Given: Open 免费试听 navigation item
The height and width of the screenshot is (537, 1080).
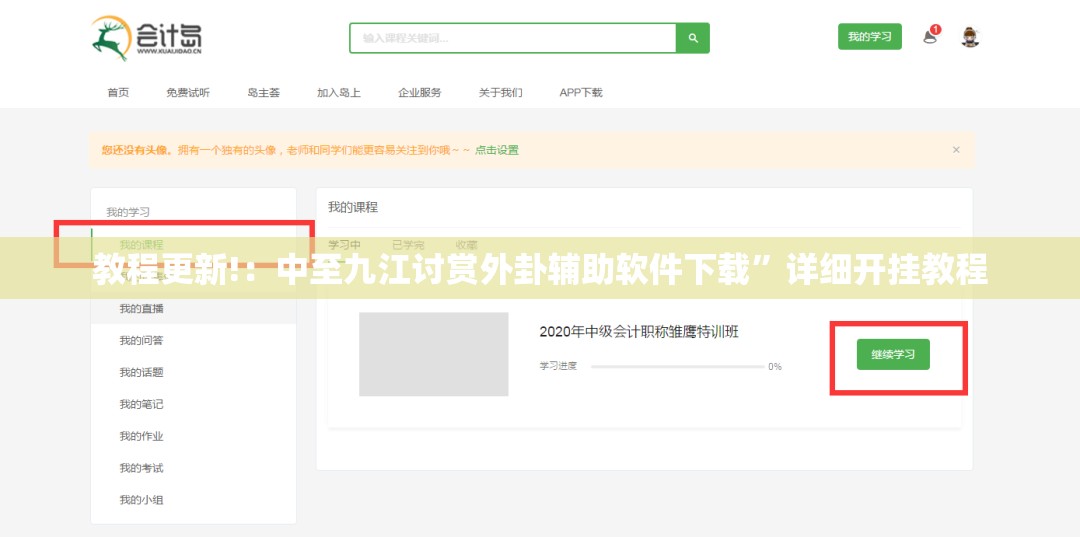Looking at the screenshot, I should [187, 92].
